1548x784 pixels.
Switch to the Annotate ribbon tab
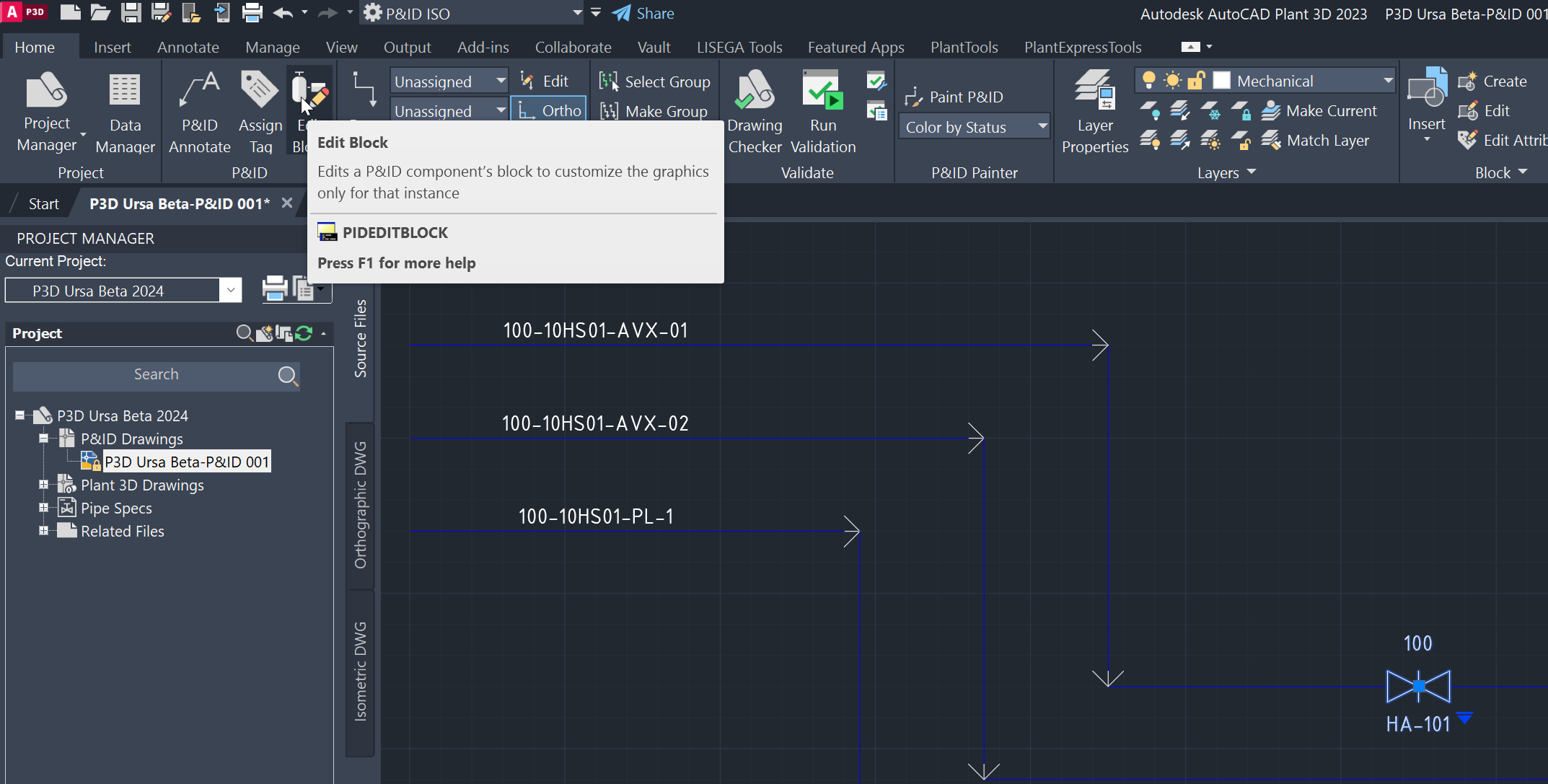pos(188,47)
